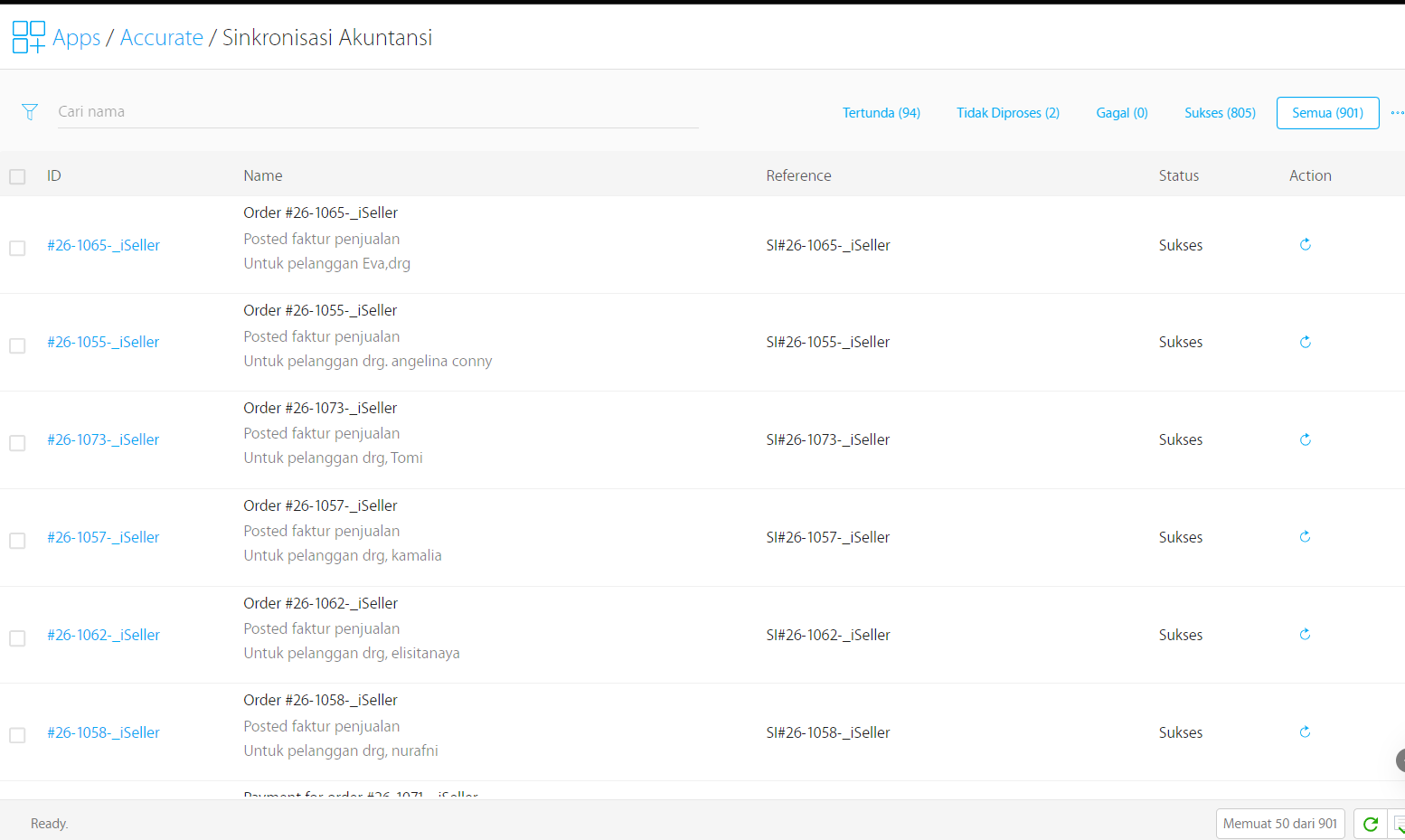Resync order #26-1062-_iSeller using action icon
This screenshot has width=1405, height=840.
point(1305,635)
